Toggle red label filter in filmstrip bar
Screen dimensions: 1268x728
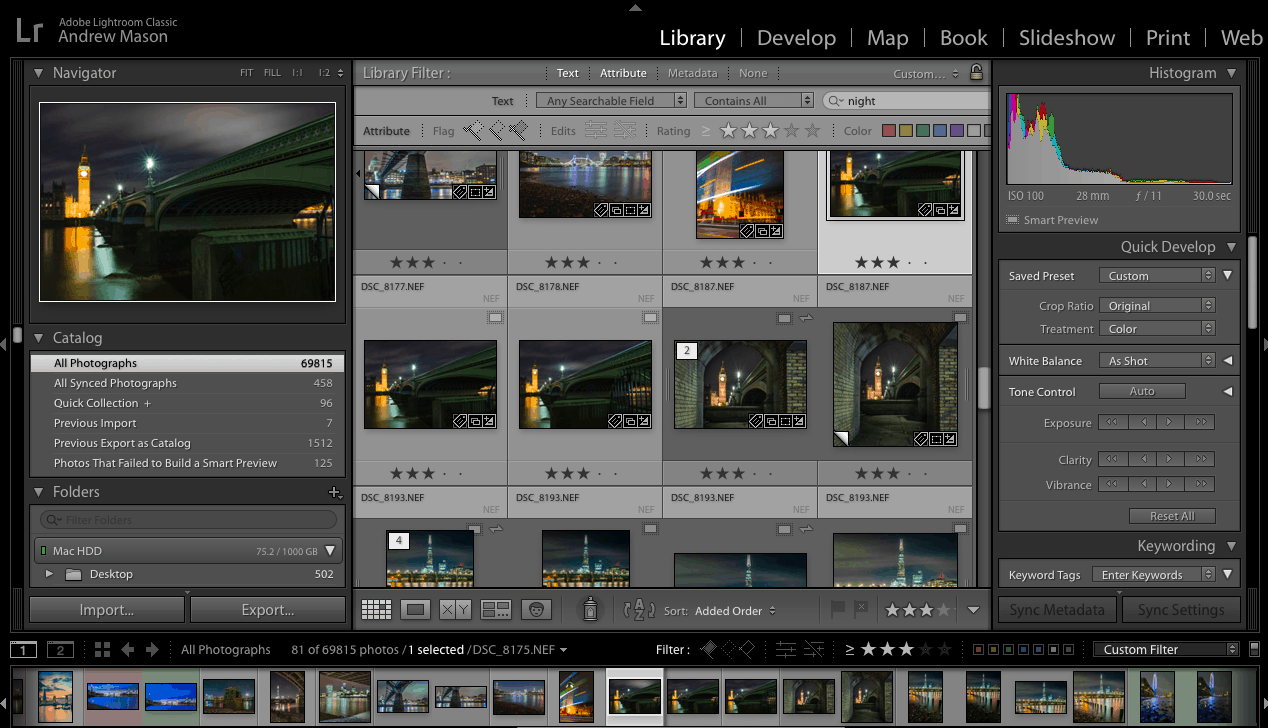pos(977,649)
